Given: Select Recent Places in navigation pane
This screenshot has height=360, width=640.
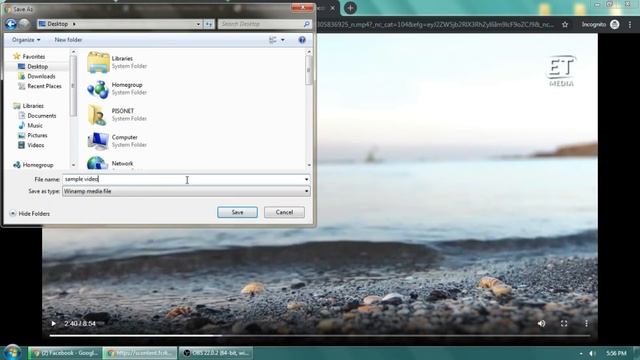Looking at the screenshot, I should coord(40,86).
